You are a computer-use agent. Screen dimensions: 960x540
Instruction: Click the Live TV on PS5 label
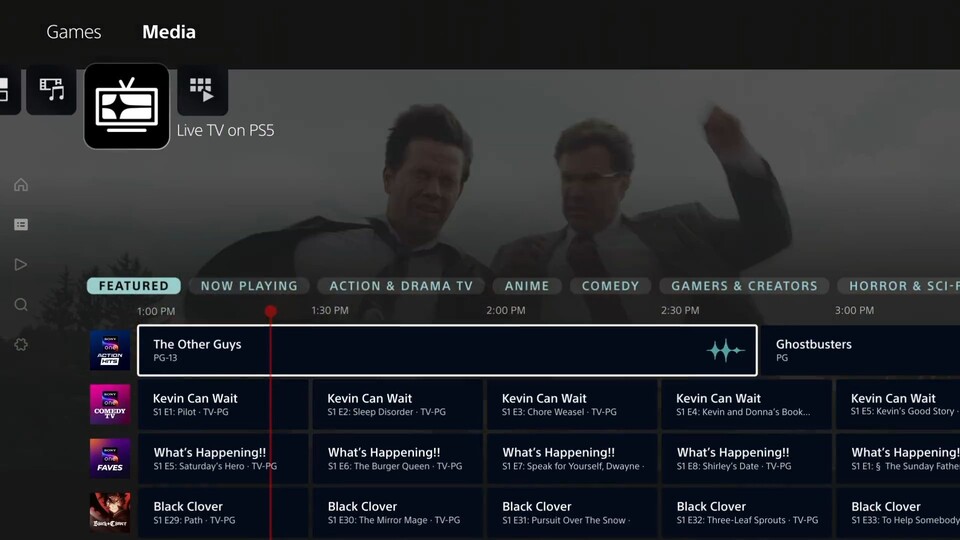225,130
